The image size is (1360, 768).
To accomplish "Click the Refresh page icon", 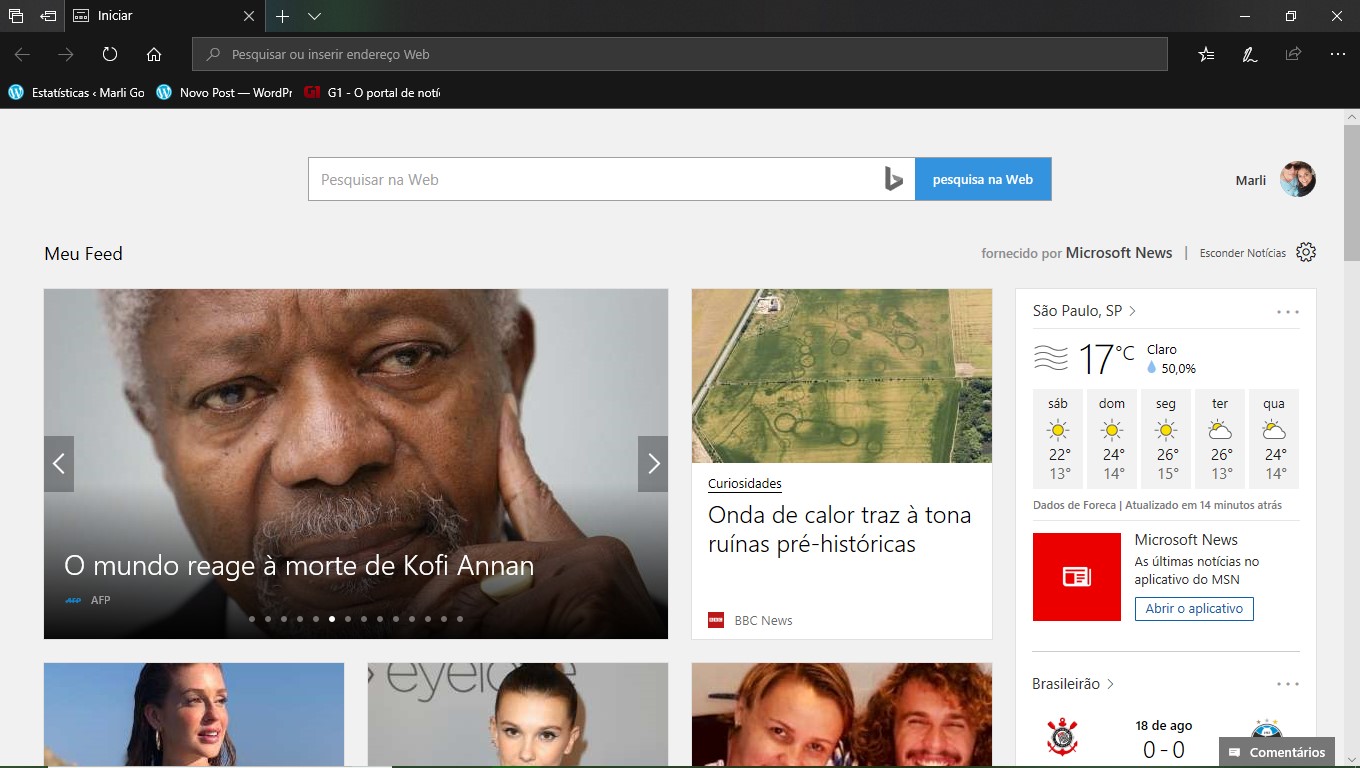I will click(110, 54).
